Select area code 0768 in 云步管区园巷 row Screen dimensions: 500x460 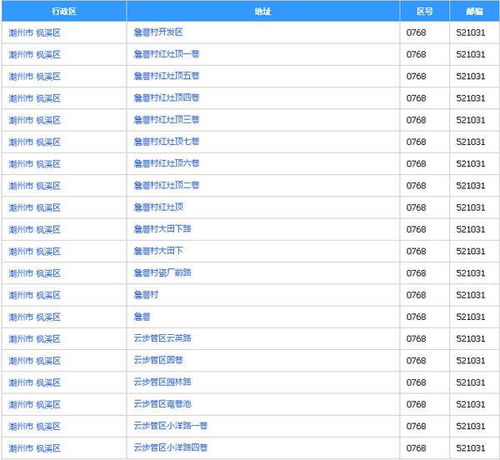click(416, 361)
